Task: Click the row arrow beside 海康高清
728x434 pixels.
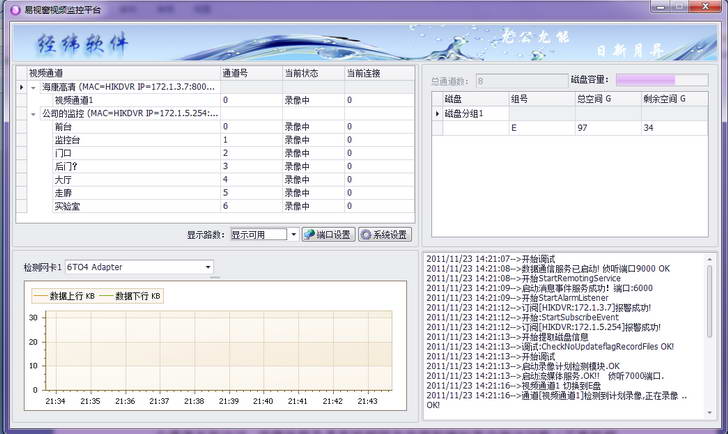Action: 21,87
